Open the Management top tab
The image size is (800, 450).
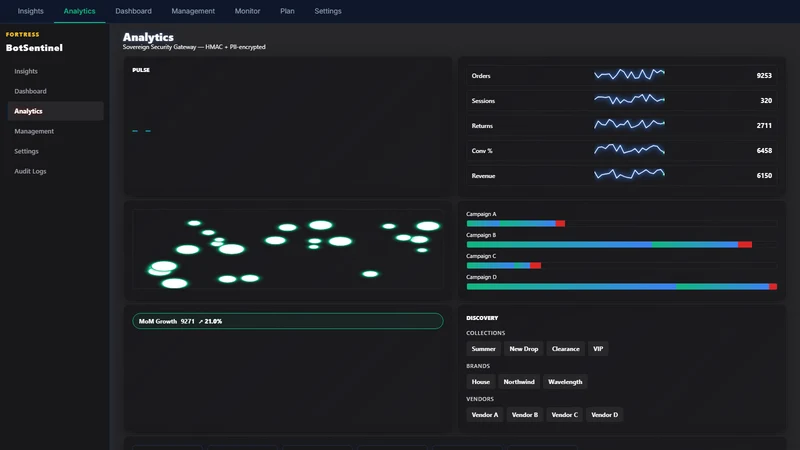[x=193, y=11]
